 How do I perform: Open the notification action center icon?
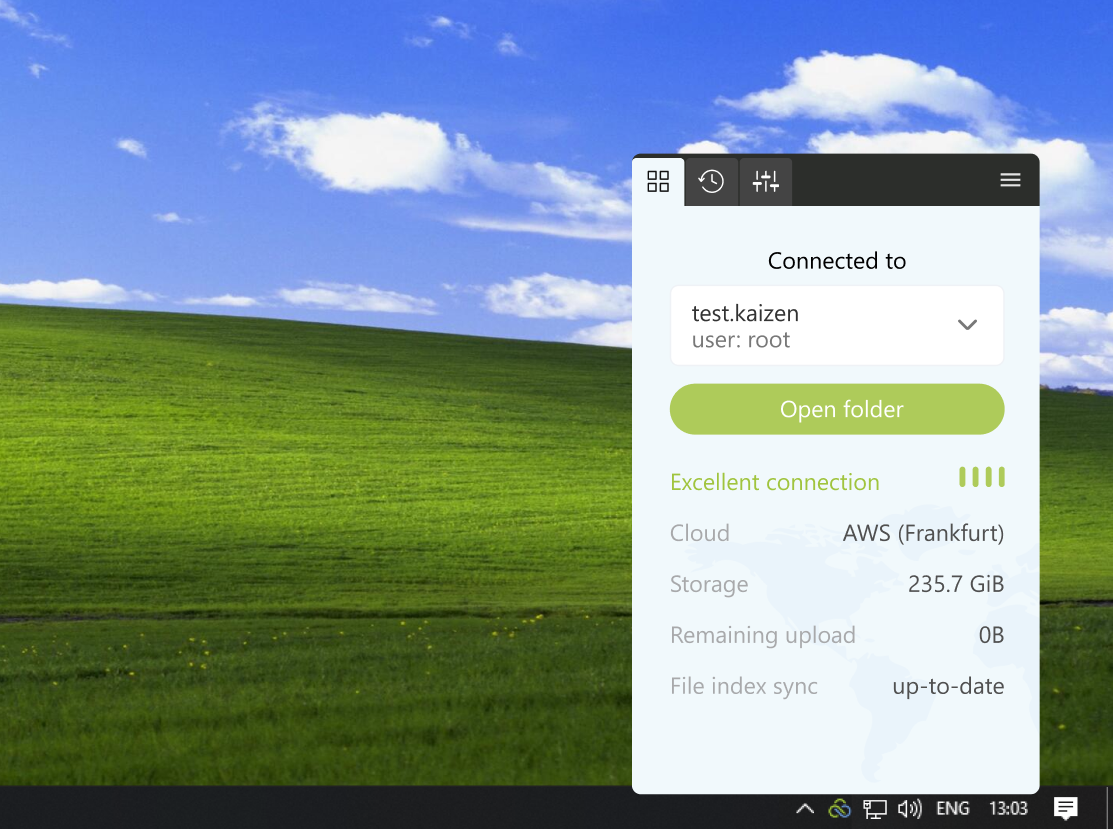point(1065,808)
